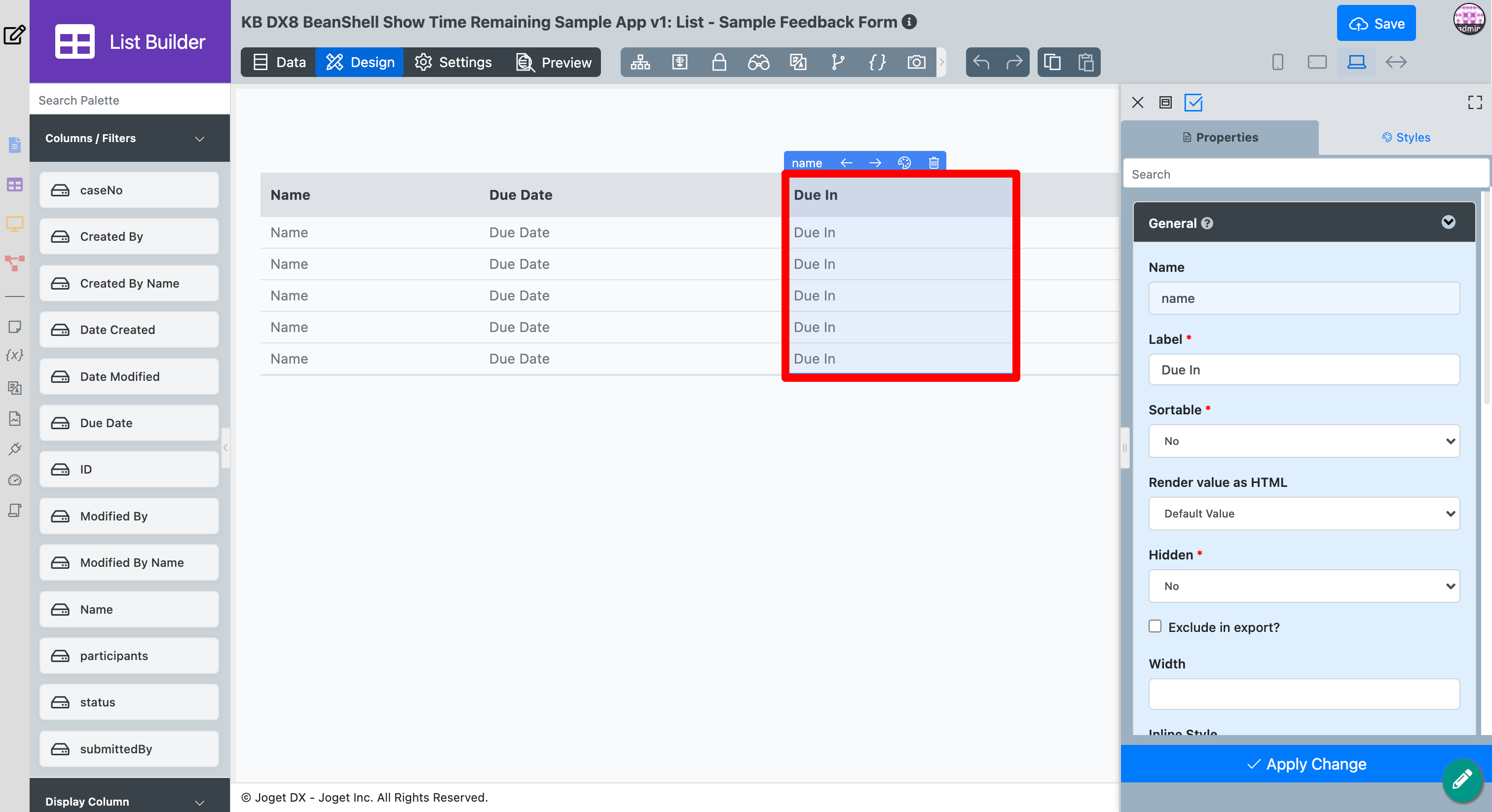Image resolution: width=1492 pixels, height=812 pixels.
Task: Open the Render value as HTML dropdown
Action: [x=1304, y=514]
